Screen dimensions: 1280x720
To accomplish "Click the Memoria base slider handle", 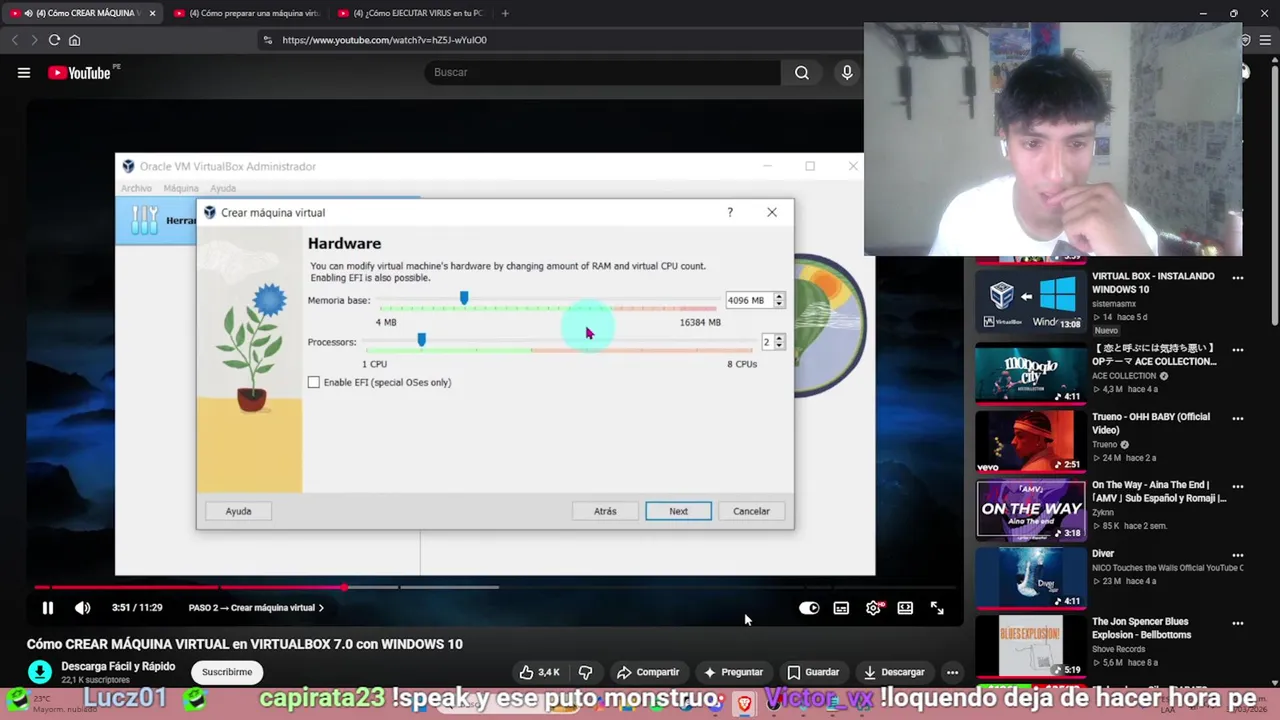I will 463,298.
